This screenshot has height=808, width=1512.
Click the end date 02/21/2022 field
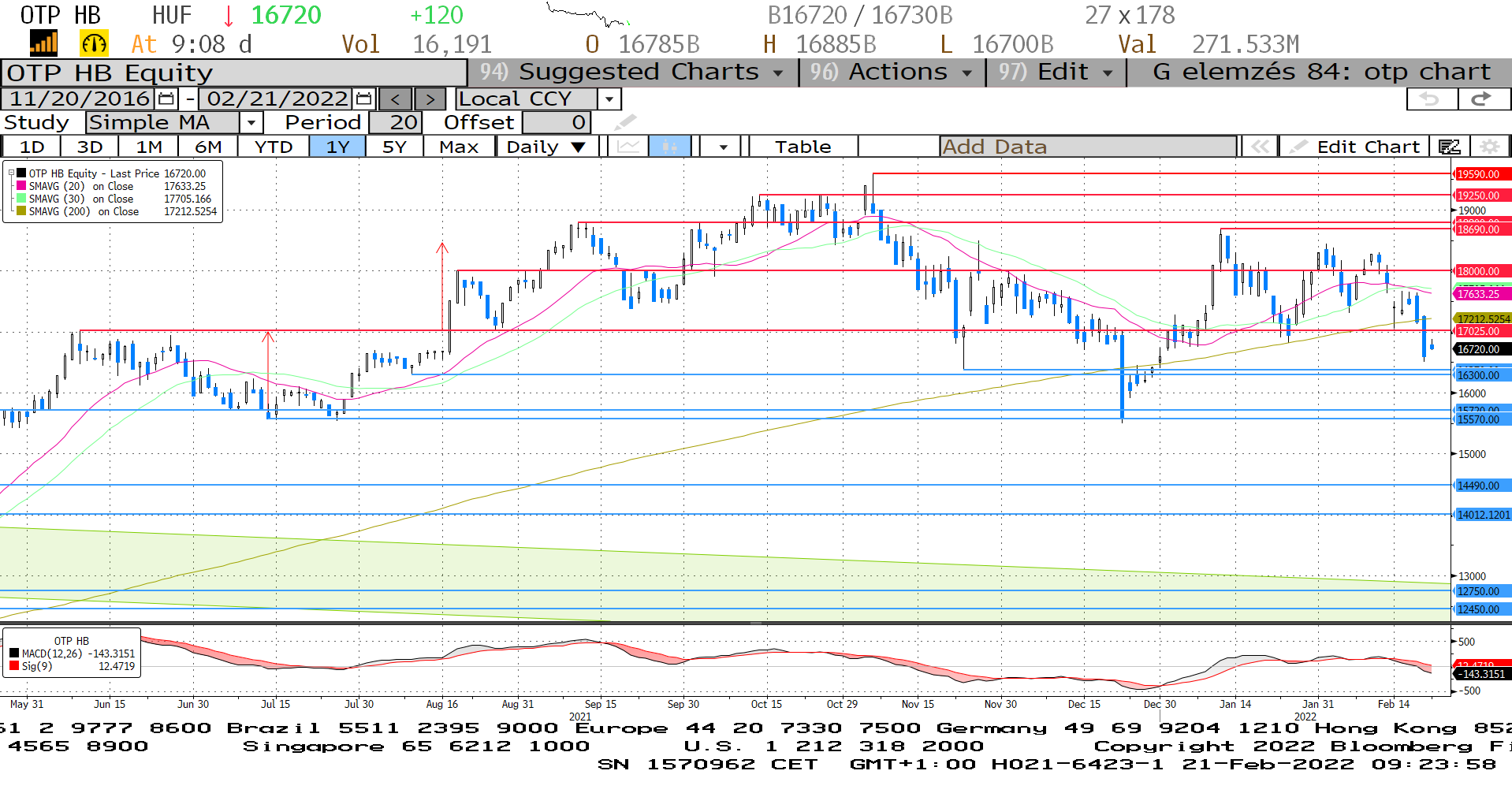pos(277,99)
